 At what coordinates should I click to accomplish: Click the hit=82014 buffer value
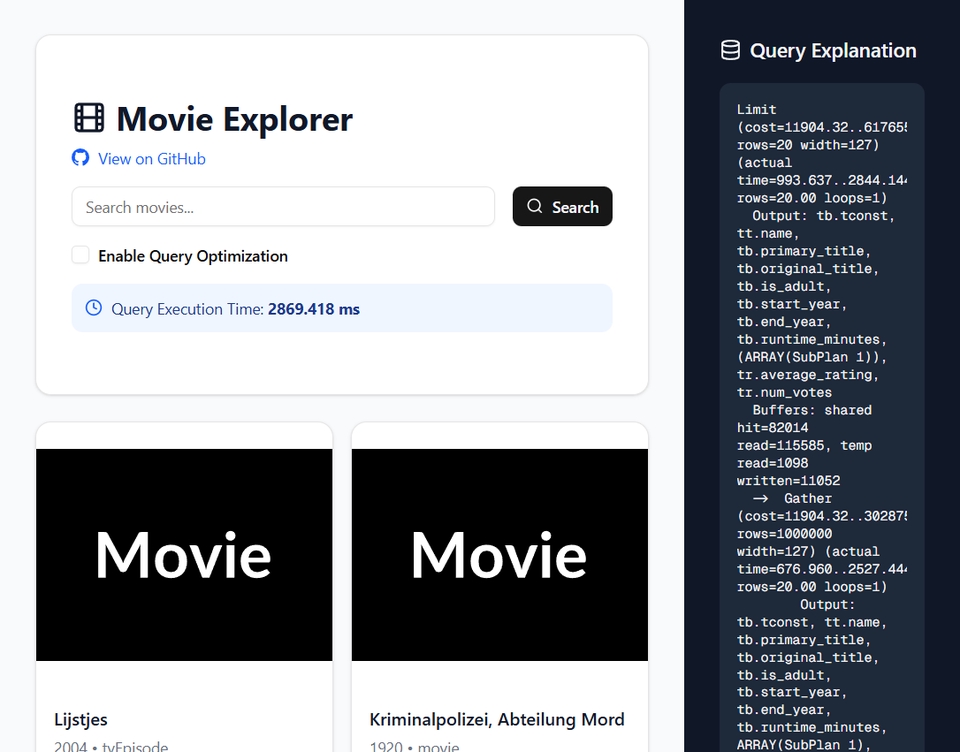(x=773, y=428)
